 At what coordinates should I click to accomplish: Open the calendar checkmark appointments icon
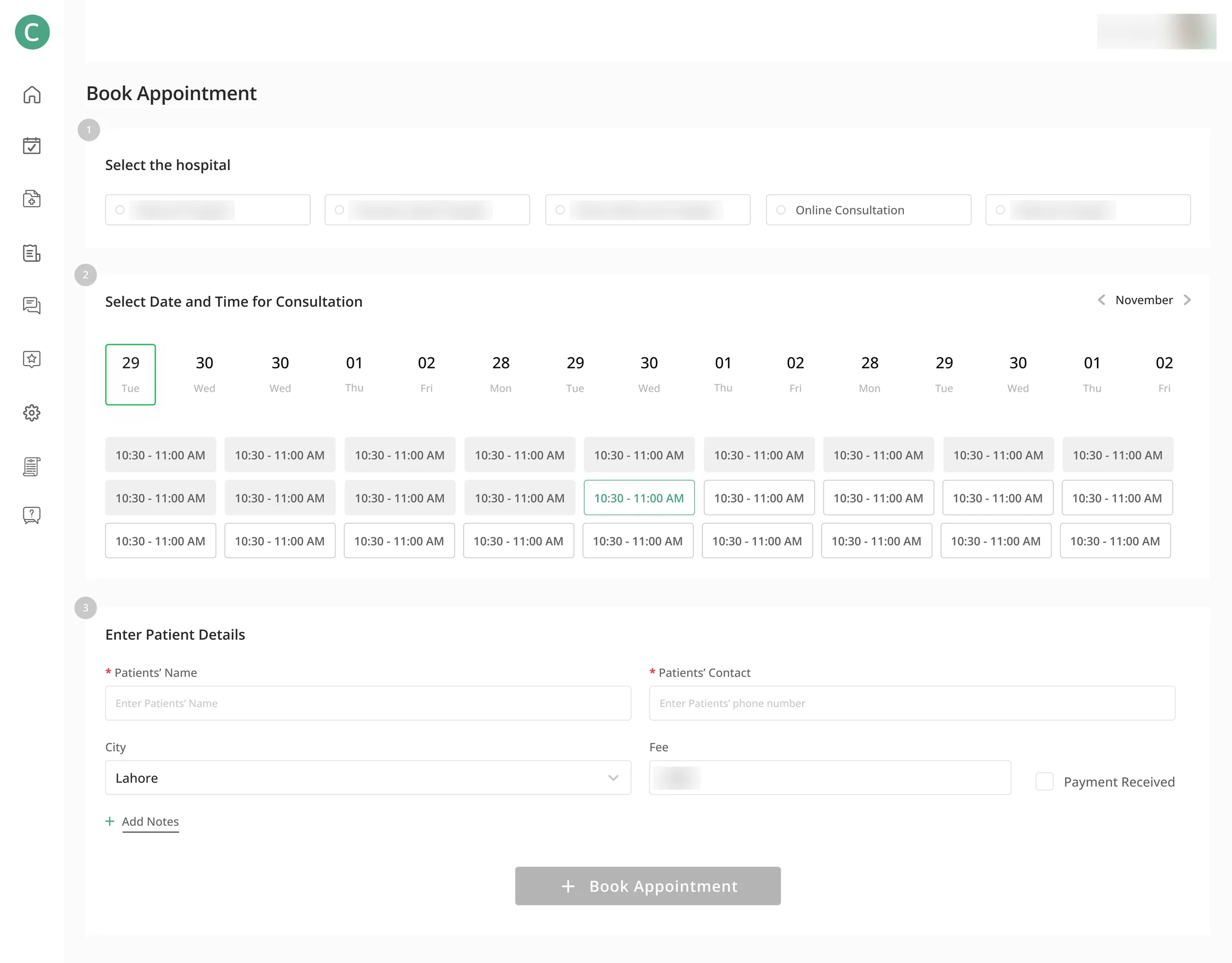[31, 146]
